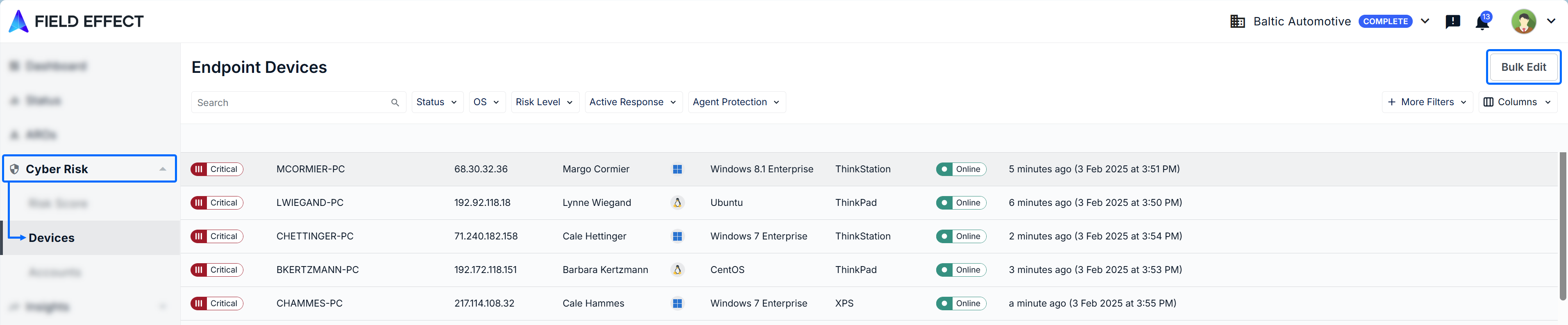This screenshot has height=325, width=1568.
Task: Click the Windows icon for MCORMIER-PC
Action: (x=677, y=169)
